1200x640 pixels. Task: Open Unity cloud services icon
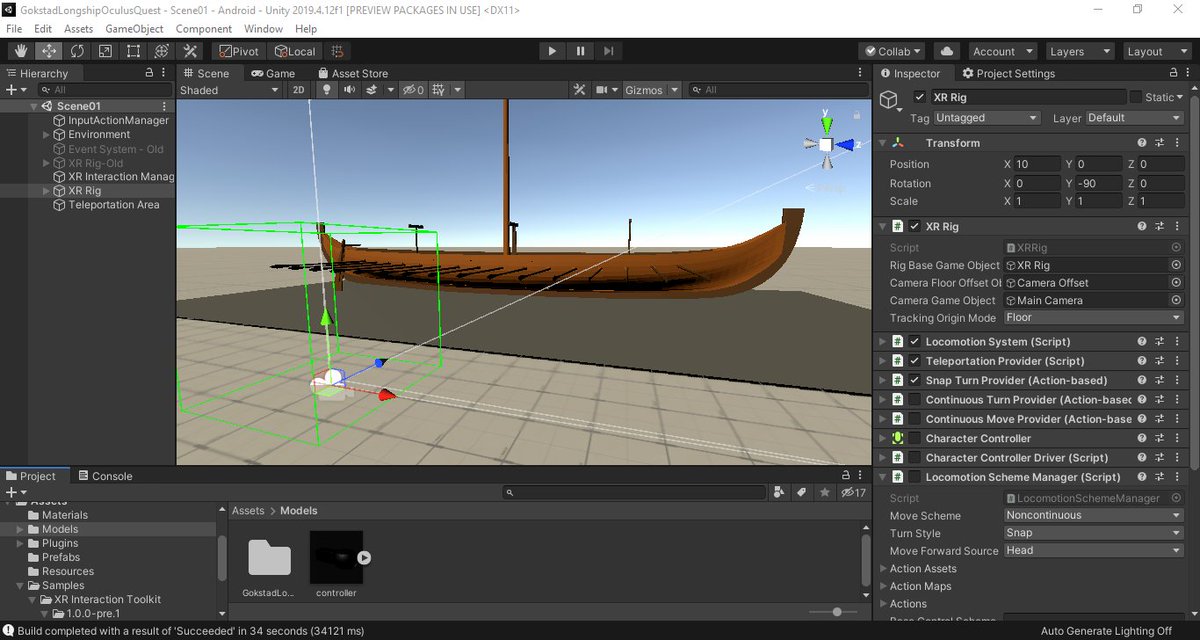click(946, 51)
